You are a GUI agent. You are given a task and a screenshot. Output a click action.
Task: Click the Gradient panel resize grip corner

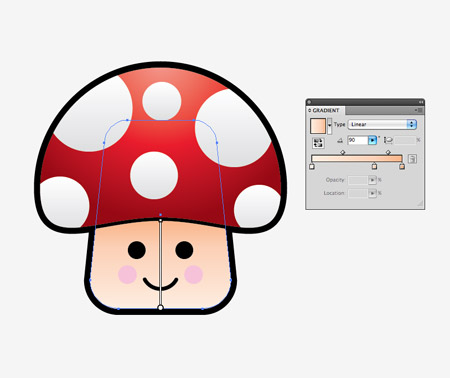tap(420, 203)
